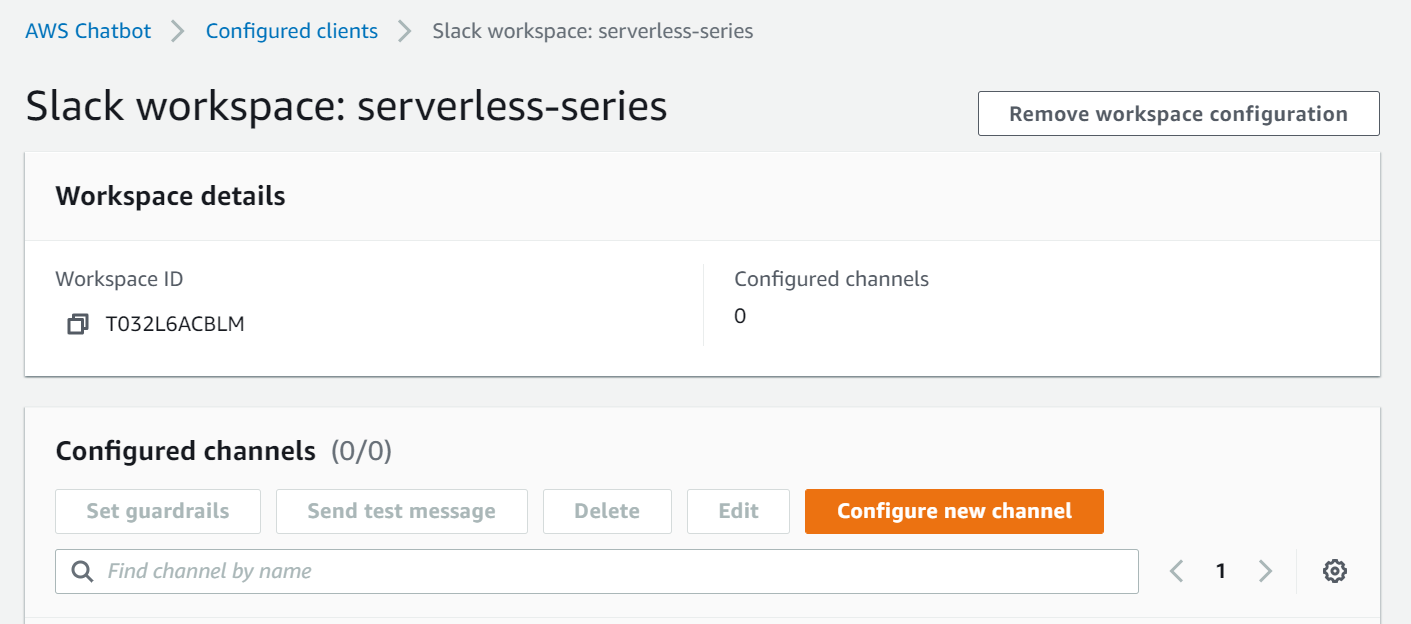The width and height of the screenshot is (1411, 624).
Task: Go to previous page of channels
Action: 1176,571
